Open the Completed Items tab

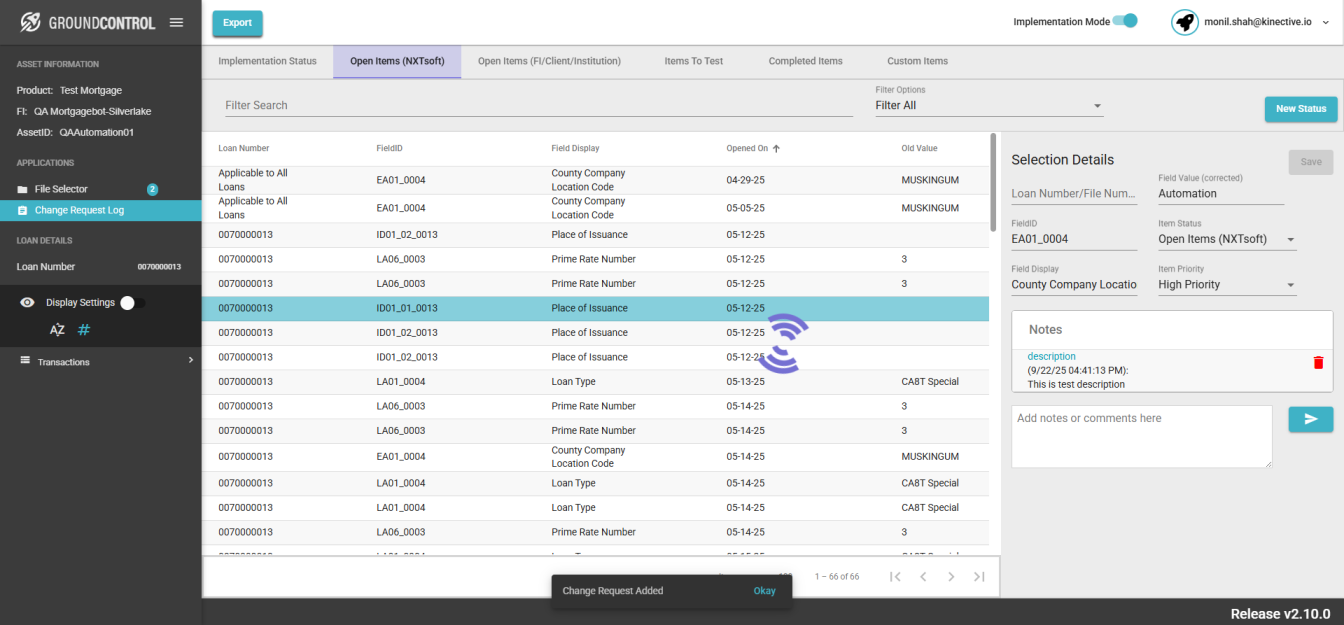click(x=806, y=61)
